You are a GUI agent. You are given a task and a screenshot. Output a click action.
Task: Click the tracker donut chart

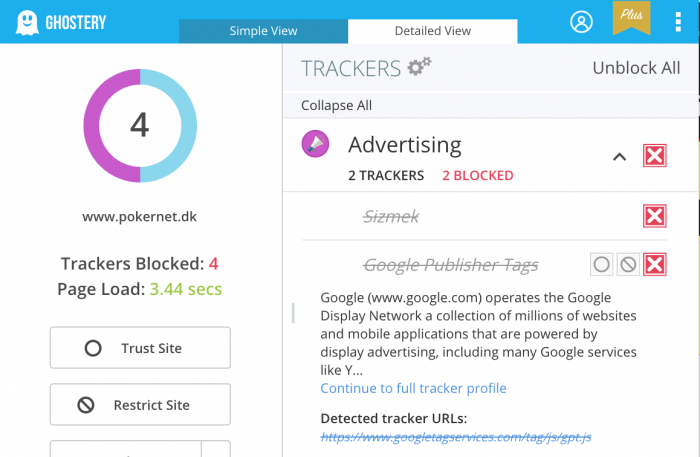tap(140, 125)
